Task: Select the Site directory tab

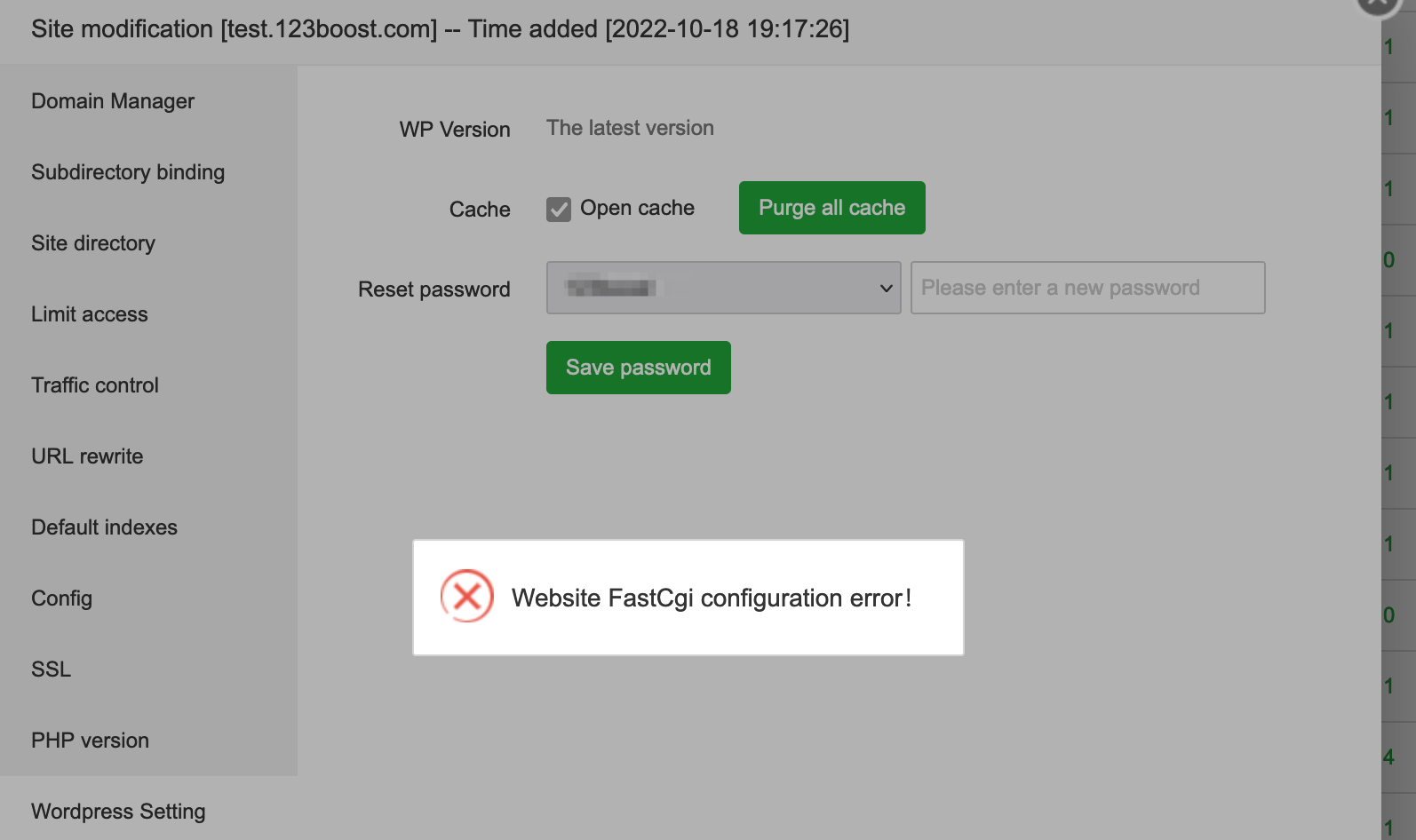Action: point(93,243)
